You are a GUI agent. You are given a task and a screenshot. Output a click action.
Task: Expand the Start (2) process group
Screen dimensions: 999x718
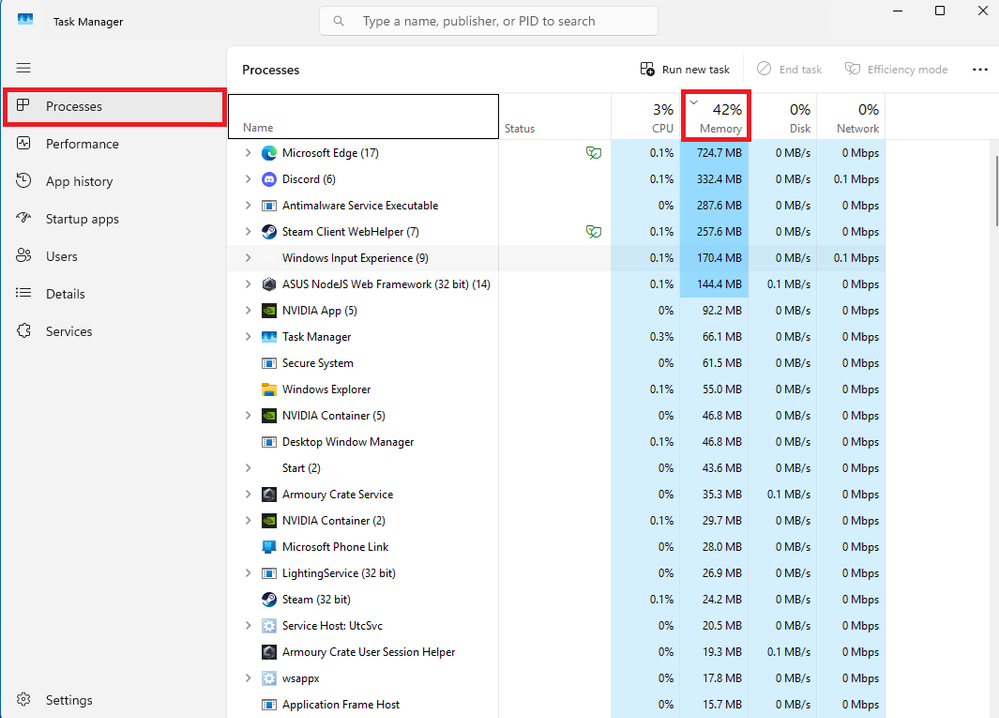tap(248, 468)
